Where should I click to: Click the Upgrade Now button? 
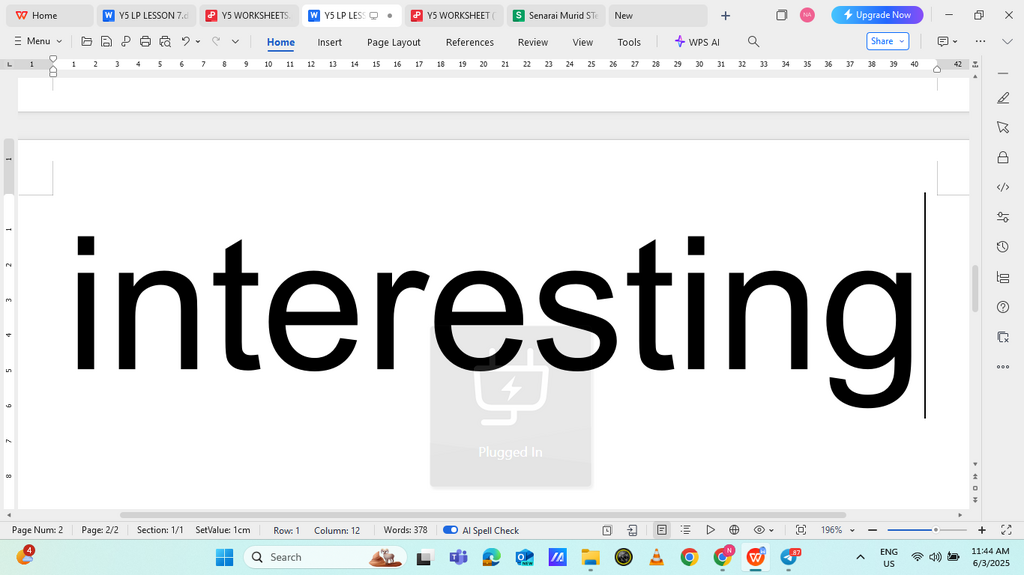[x=877, y=15]
